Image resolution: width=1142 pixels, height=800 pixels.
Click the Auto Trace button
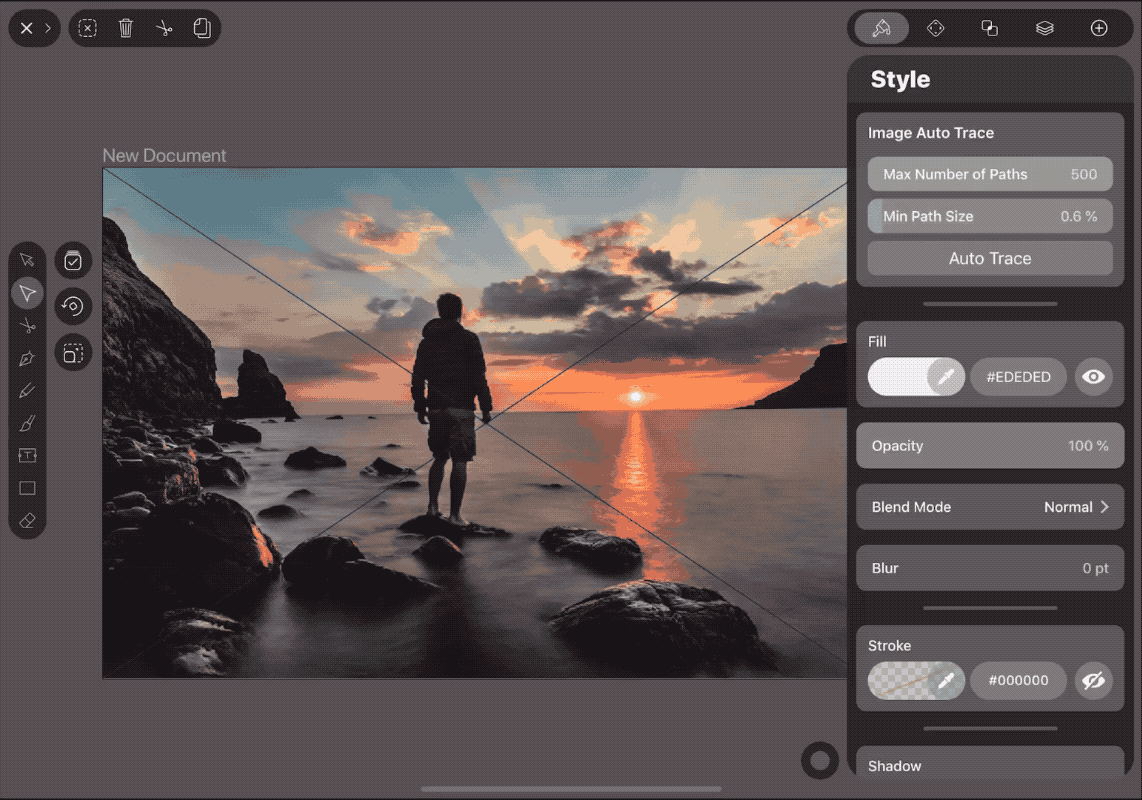pos(990,259)
